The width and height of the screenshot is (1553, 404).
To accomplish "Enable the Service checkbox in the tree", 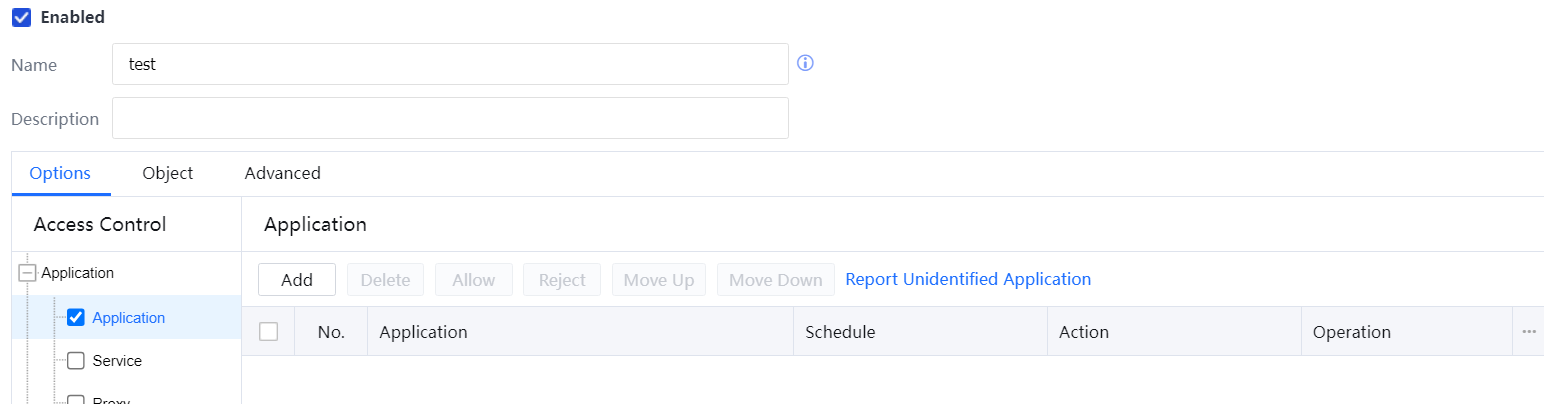I will (x=75, y=361).
